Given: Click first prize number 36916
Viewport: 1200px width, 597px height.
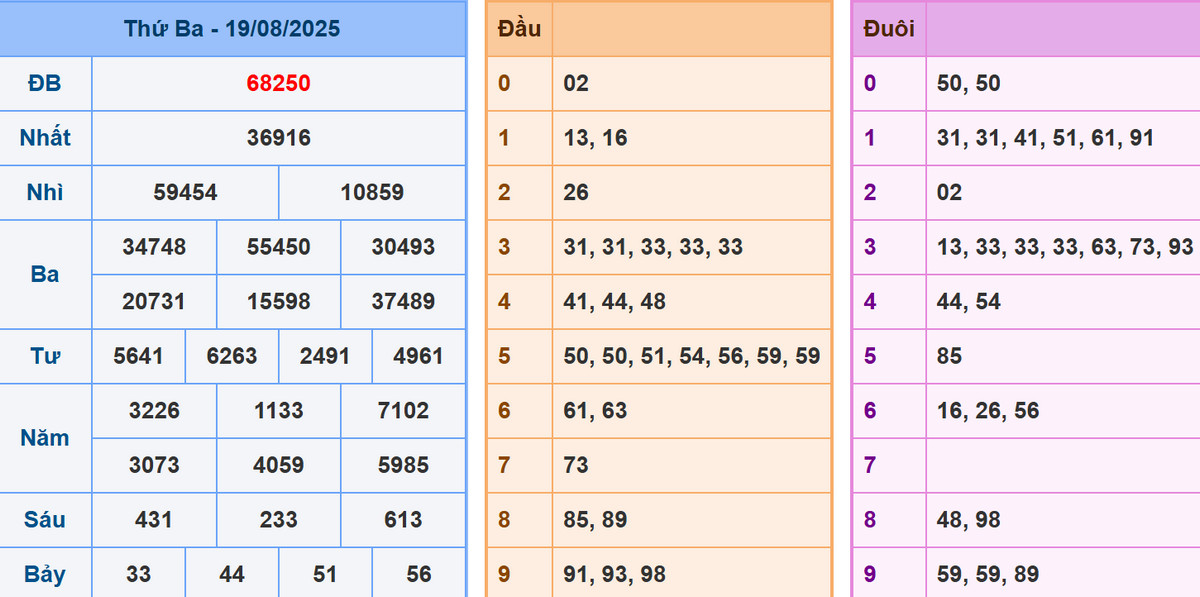Looking at the screenshot, I should click(x=278, y=138).
